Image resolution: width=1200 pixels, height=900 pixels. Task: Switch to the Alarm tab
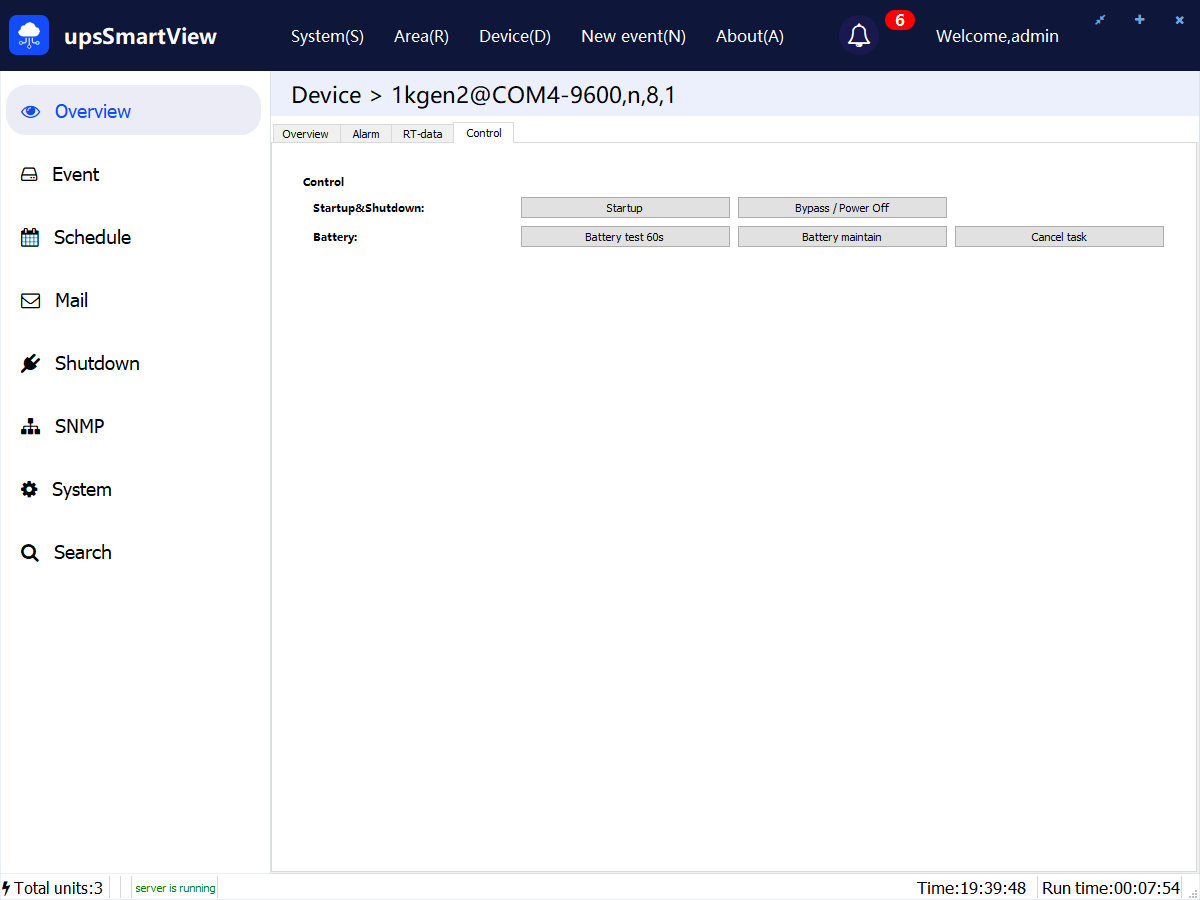point(366,134)
